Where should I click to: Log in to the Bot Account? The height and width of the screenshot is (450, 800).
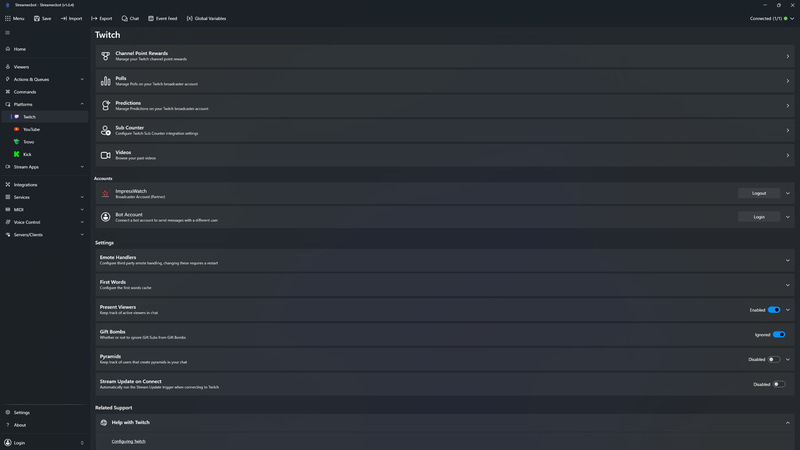pyautogui.click(x=759, y=217)
